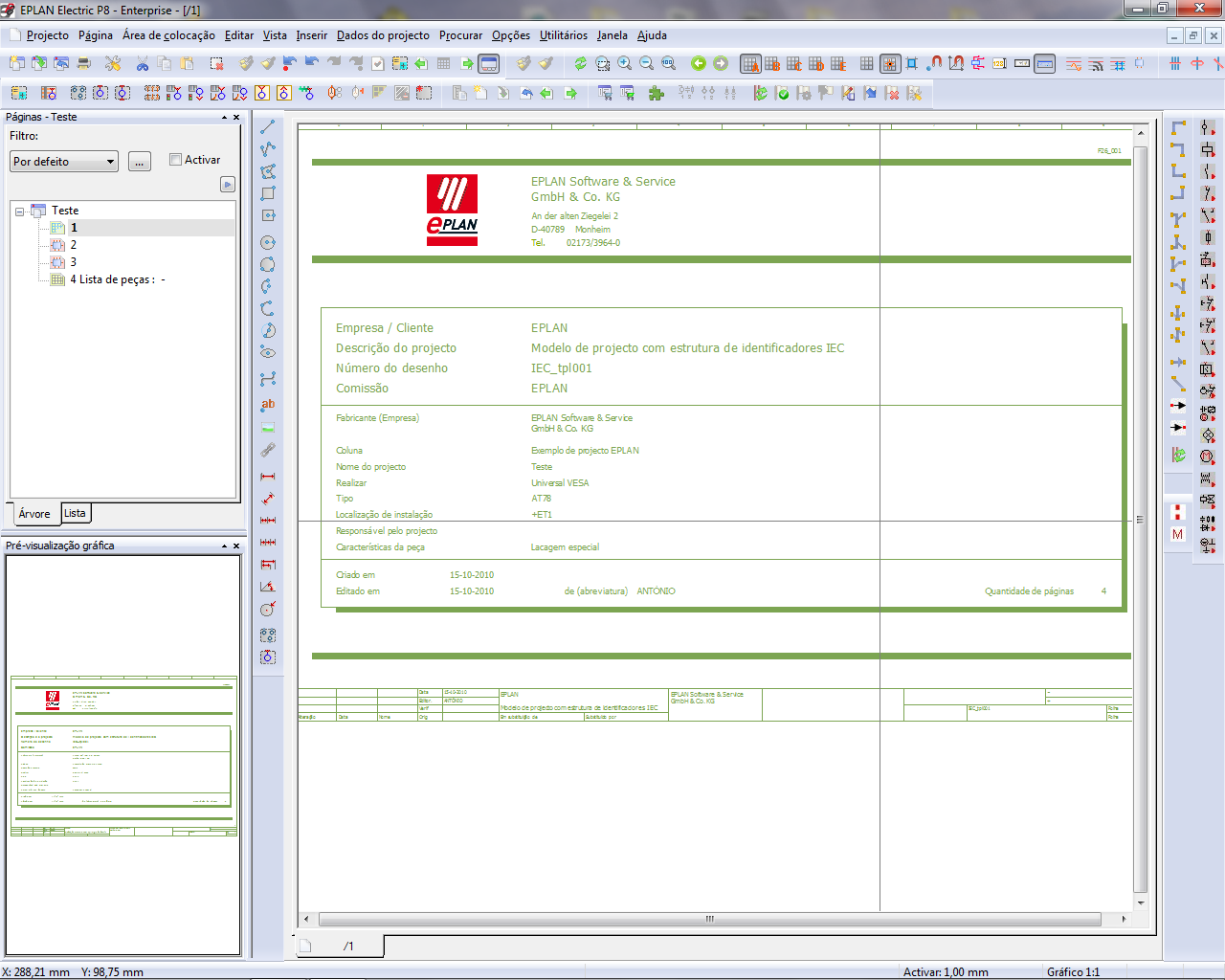1225x980 pixels.
Task: Open the Utilitários menu
Action: pyautogui.click(x=564, y=35)
